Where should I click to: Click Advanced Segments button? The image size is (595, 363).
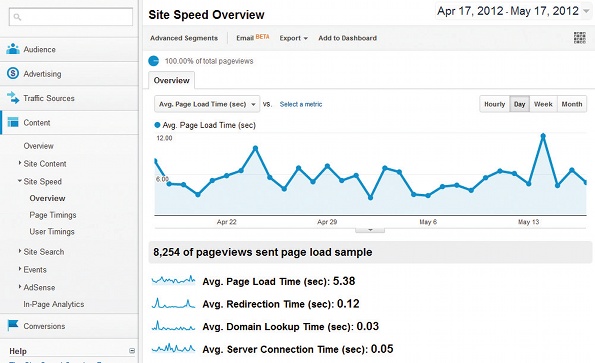tap(184, 38)
